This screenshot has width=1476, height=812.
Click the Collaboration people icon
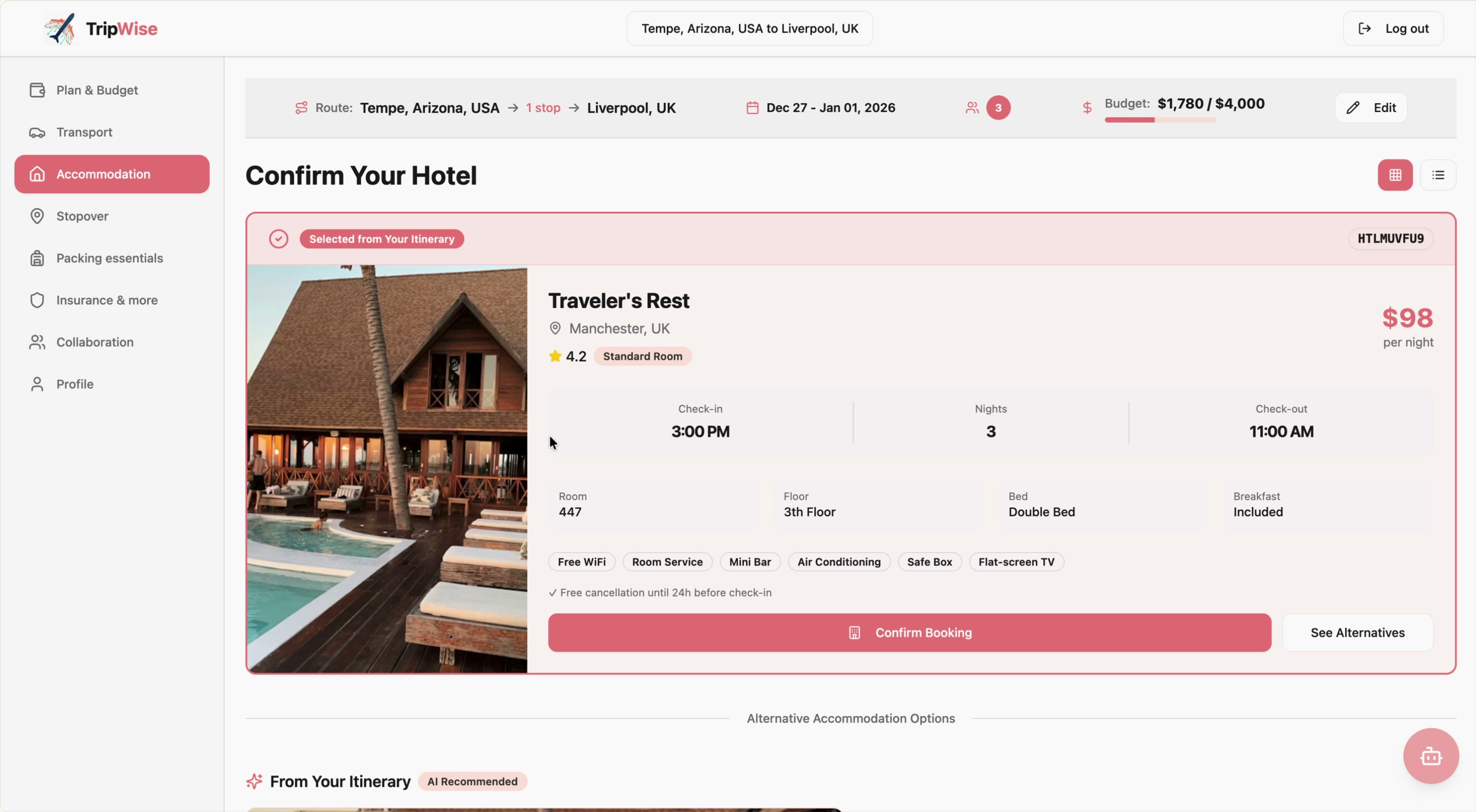click(37, 342)
